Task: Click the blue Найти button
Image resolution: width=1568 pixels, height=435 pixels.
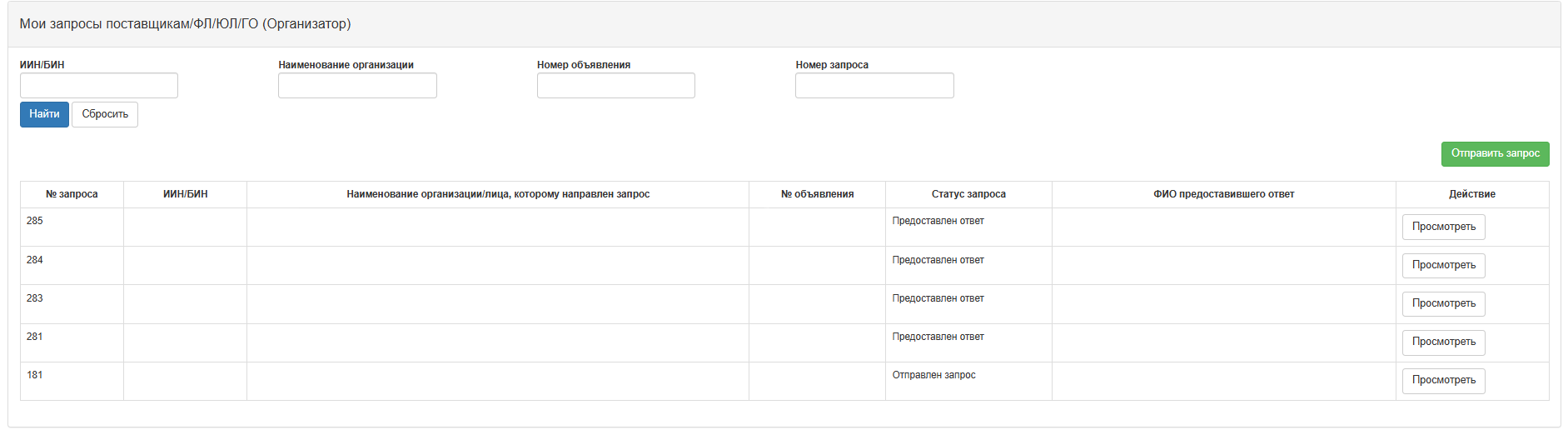Action: 44,114
